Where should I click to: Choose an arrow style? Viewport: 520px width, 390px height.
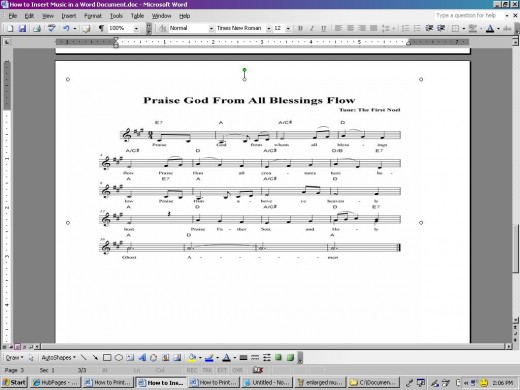(267, 357)
